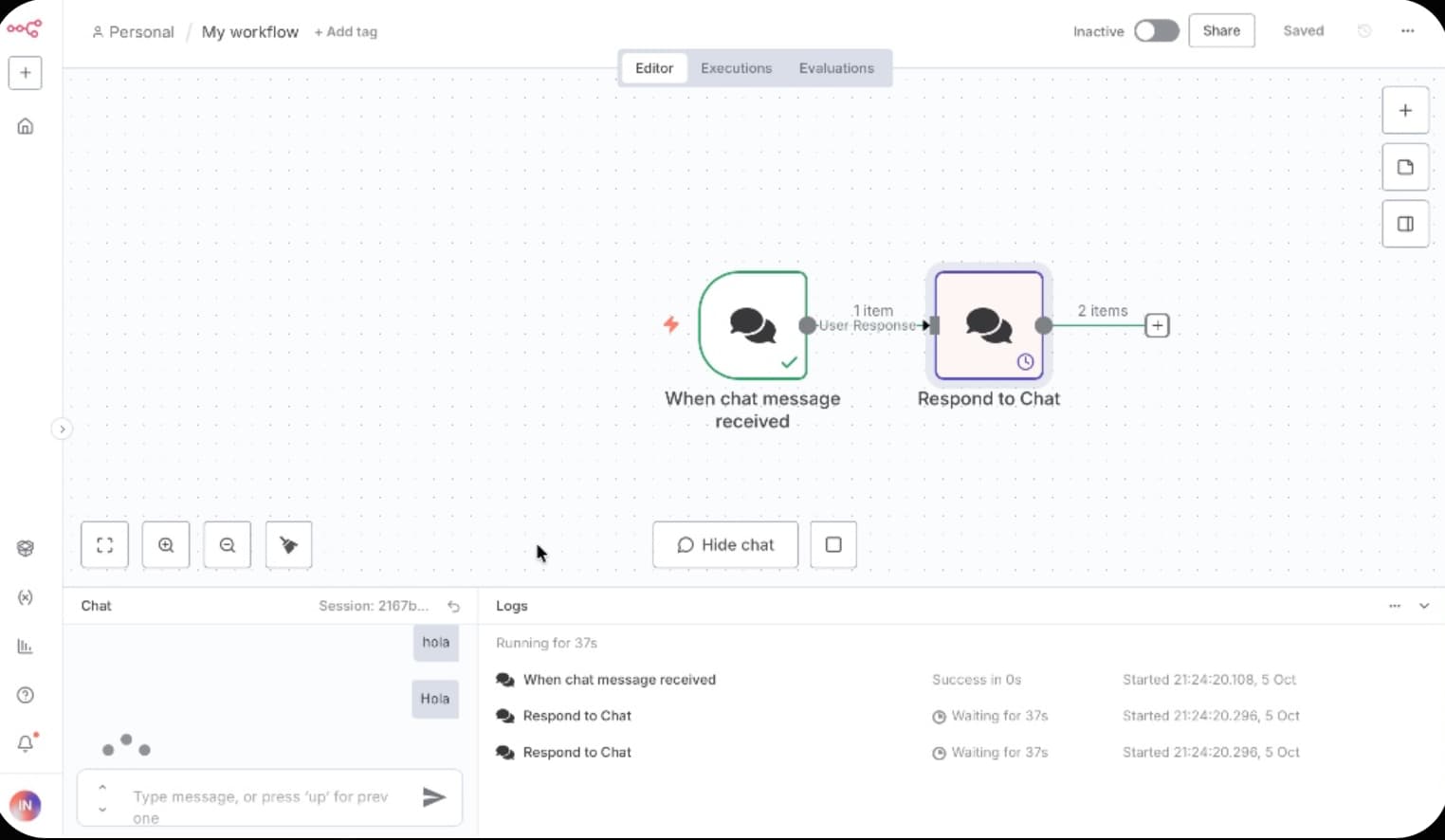
Task: Reset the chat session
Action: point(454,606)
